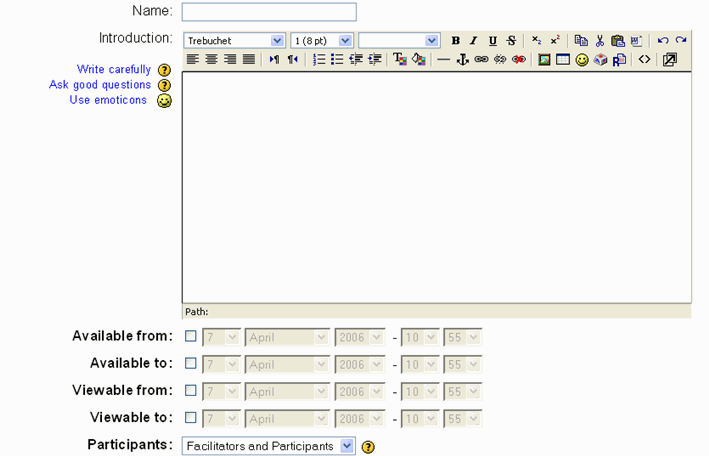Insert an image using toolbar icon
Image resolution: width=709 pixels, height=456 pixels.
pyautogui.click(x=544, y=60)
